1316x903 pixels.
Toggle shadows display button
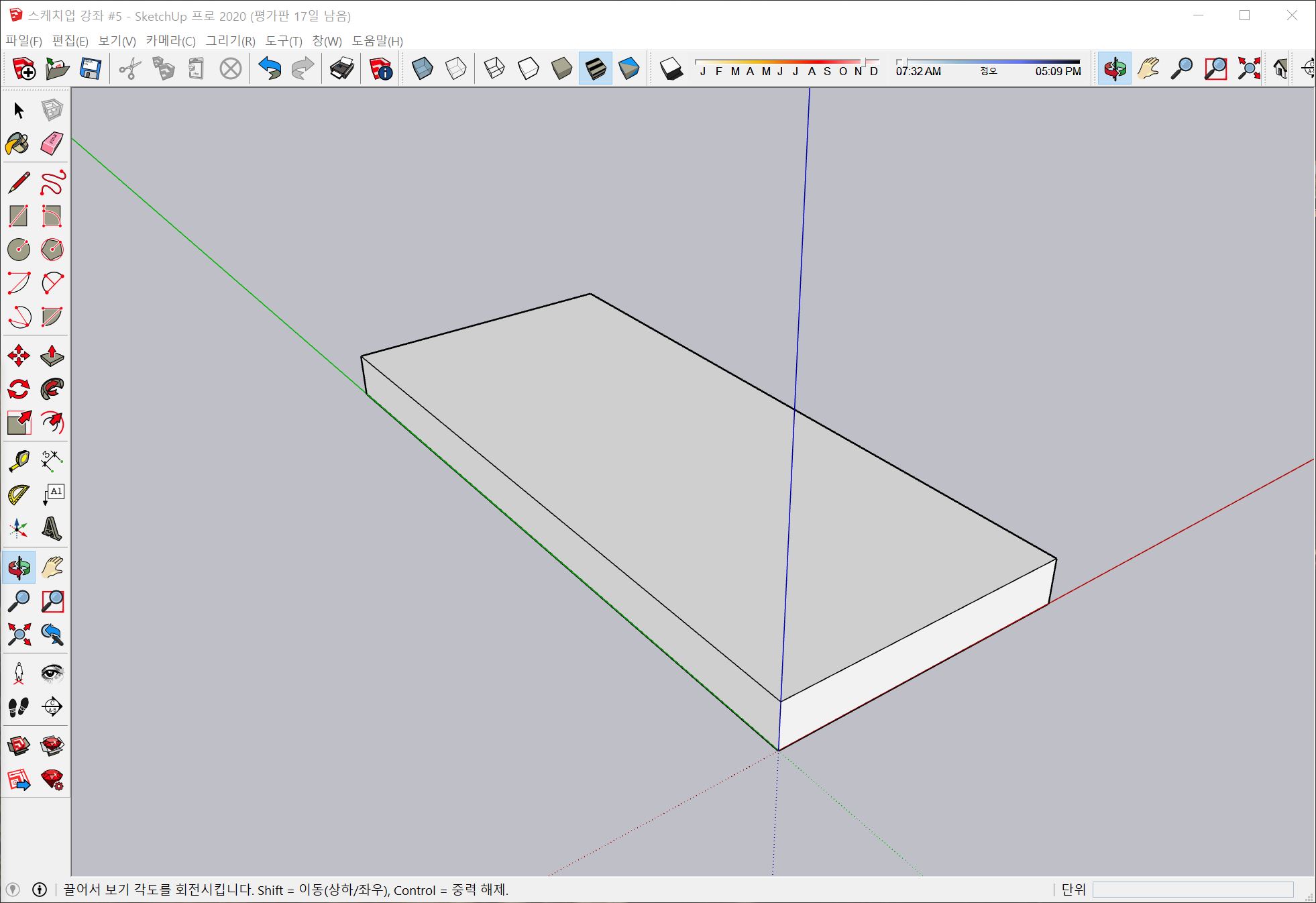pos(671,68)
